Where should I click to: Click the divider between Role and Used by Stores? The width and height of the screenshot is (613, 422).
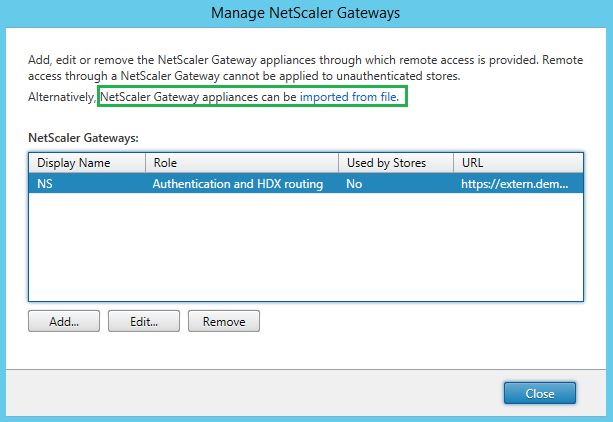pyautogui.click(x=340, y=163)
